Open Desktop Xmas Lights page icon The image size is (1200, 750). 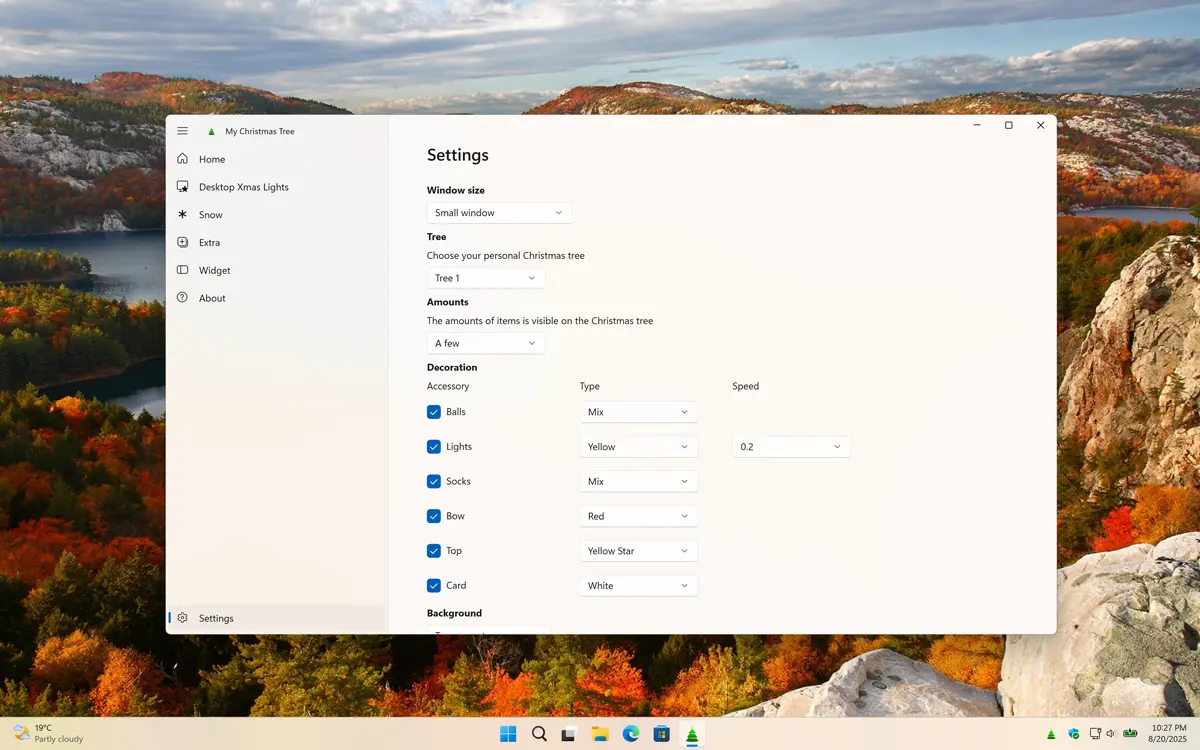click(182, 187)
